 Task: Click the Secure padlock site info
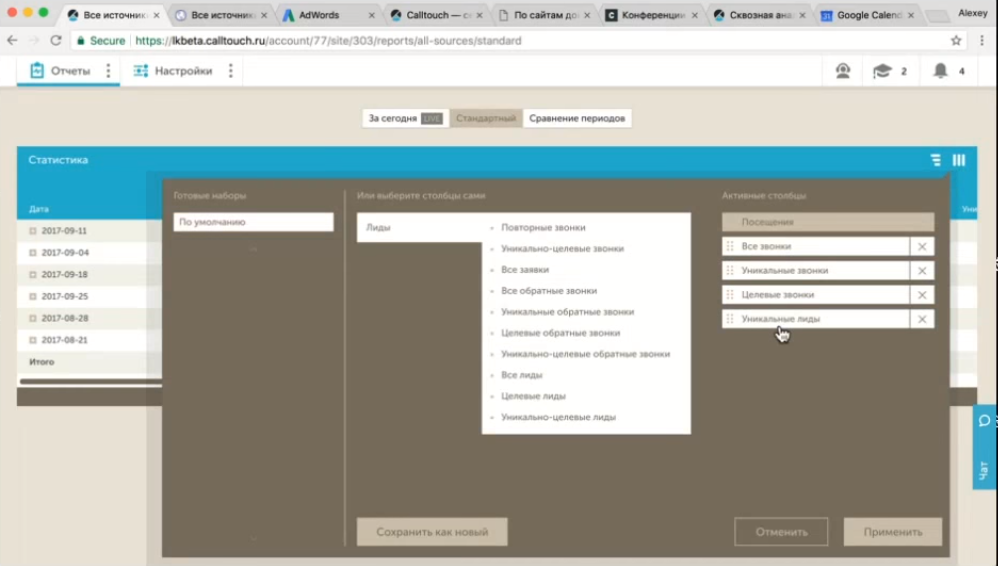(x=101, y=41)
